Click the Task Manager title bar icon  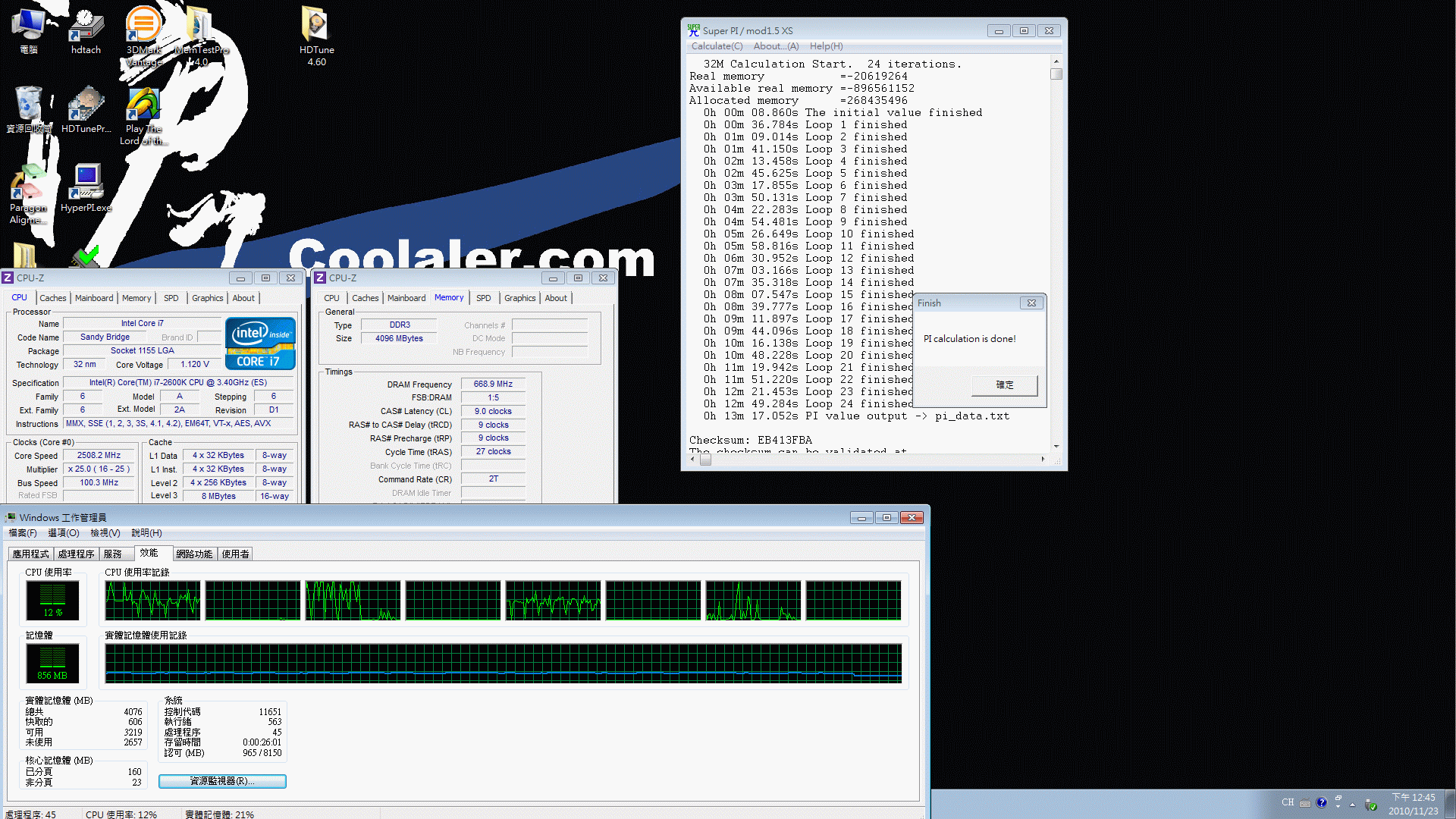[x=11, y=517]
